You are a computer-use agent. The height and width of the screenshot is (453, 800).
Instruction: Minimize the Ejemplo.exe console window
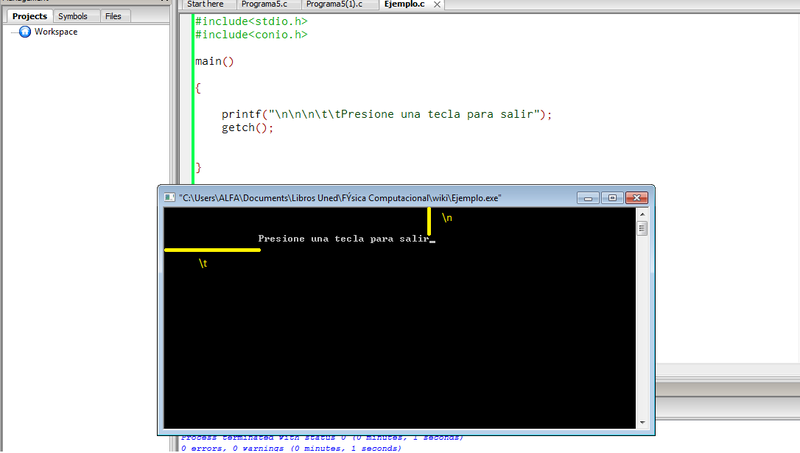point(588,198)
